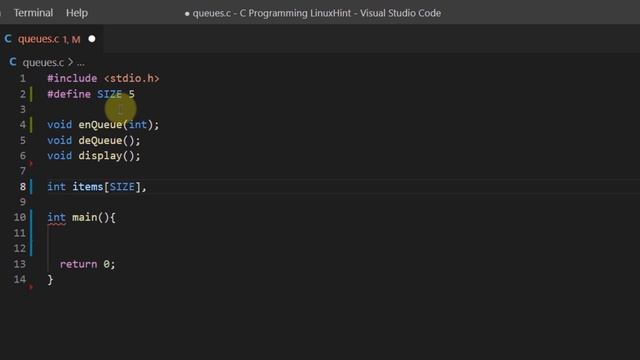Image resolution: width=640 pixels, height=360 pixels.
Task: Click 'items' in the array declaration
Action: click(88, 187)
